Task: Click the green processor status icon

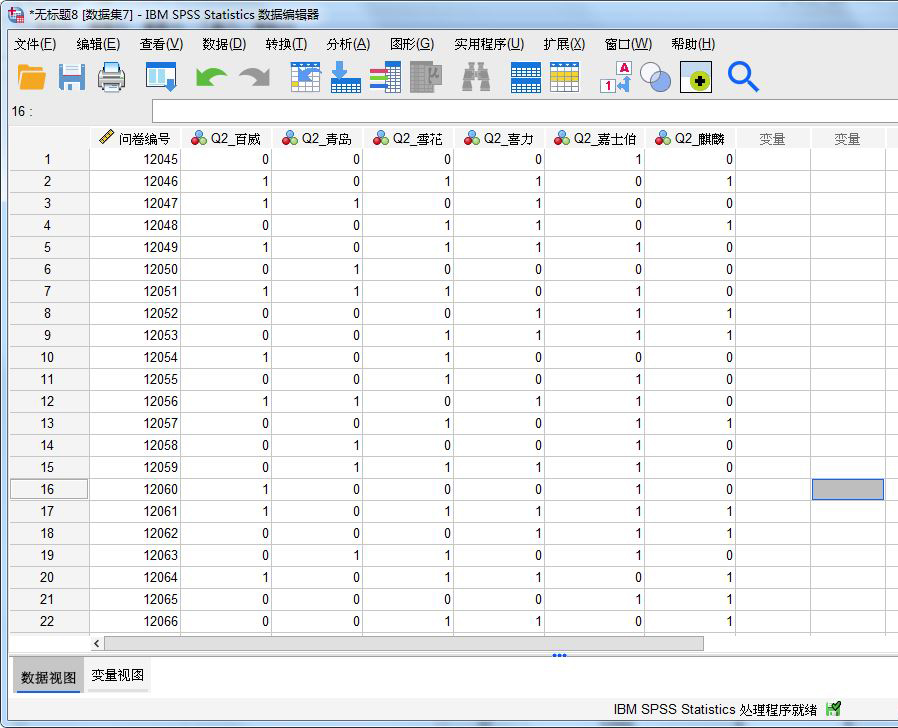Action: [x=833, y=709]
